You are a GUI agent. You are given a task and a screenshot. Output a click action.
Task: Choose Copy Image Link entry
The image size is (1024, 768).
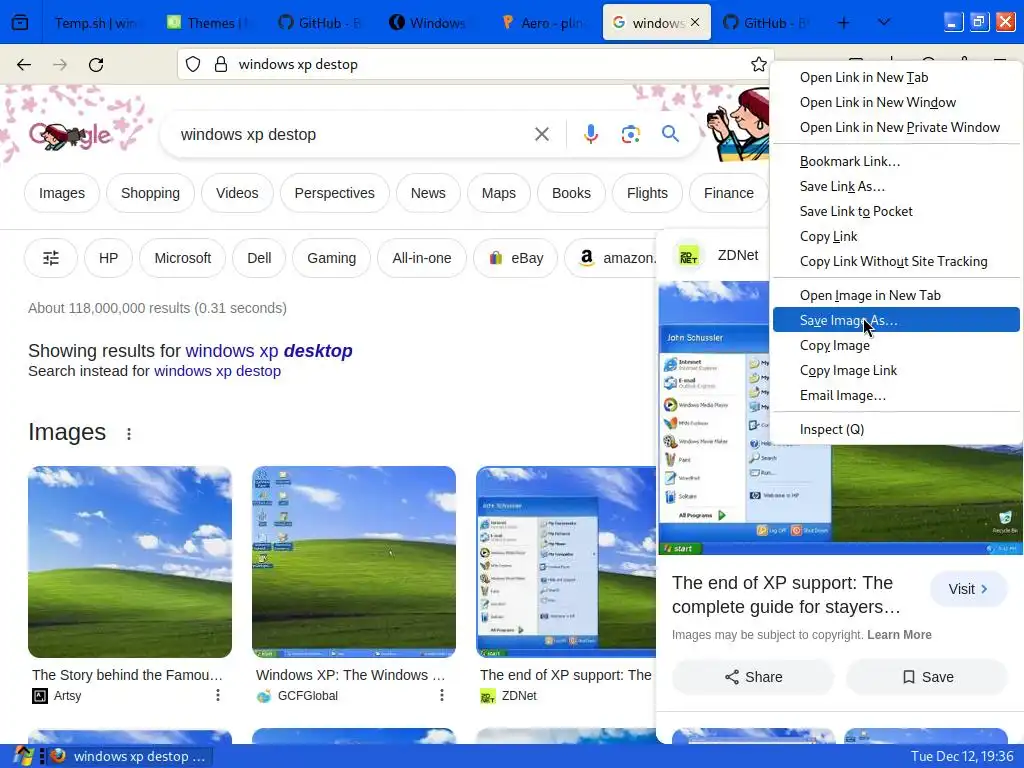(896, 370)
